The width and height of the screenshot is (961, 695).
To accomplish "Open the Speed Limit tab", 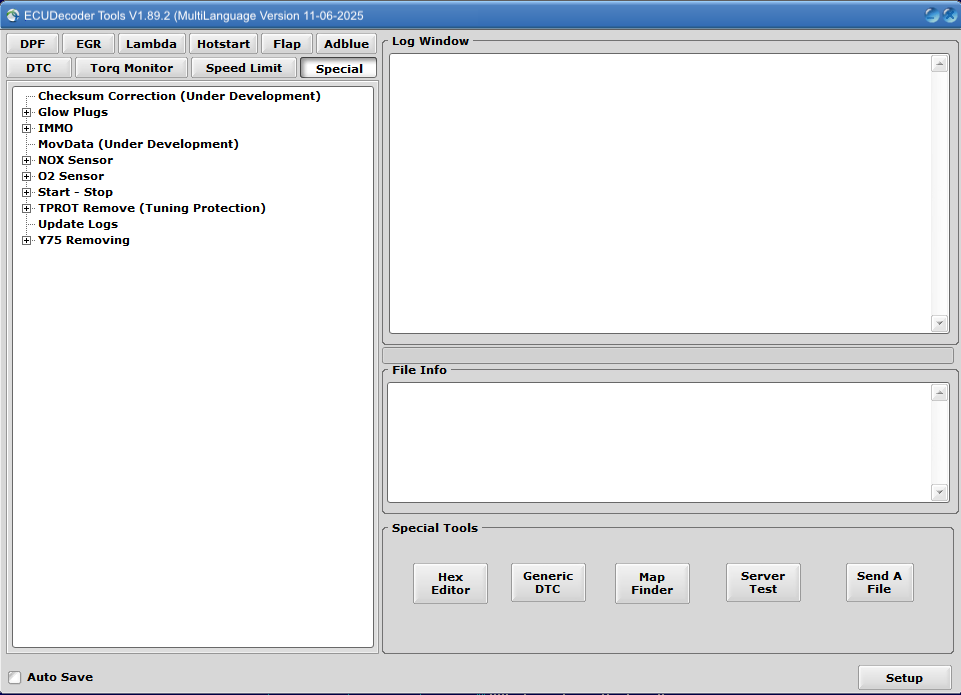I will (x=243, y=67).
